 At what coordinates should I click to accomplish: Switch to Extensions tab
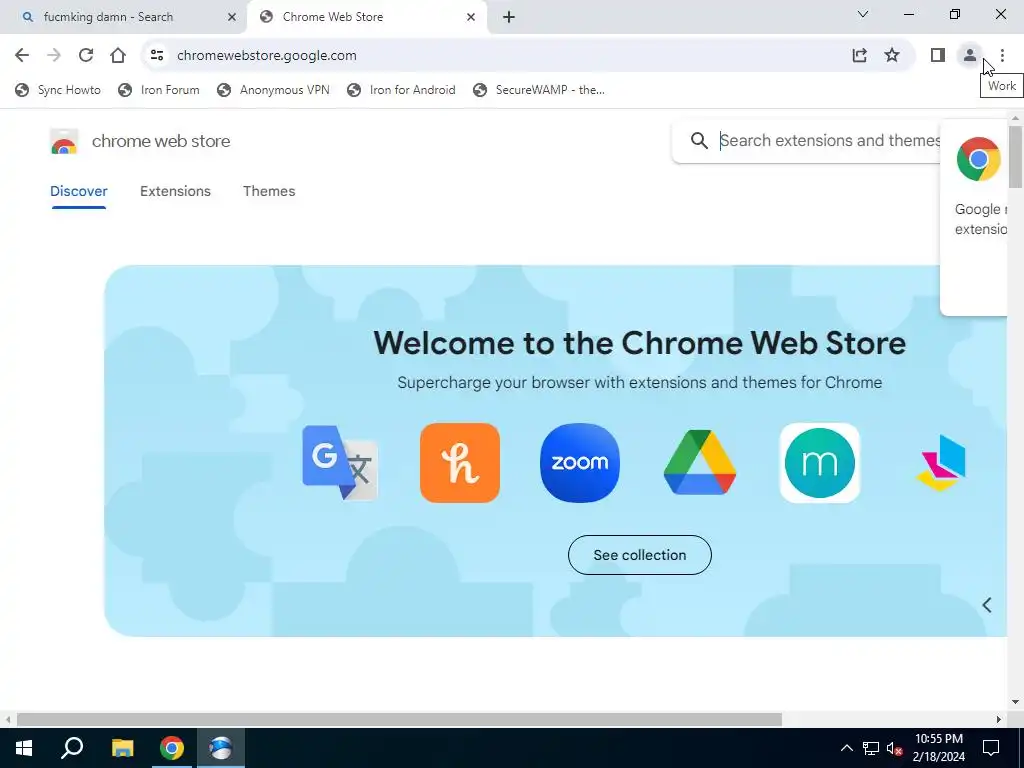point(175,191)
